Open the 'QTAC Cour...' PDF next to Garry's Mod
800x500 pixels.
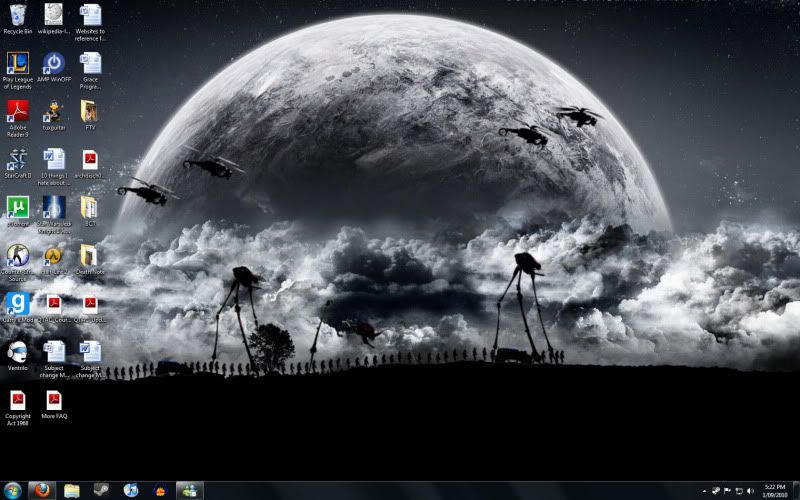[54, 308]
